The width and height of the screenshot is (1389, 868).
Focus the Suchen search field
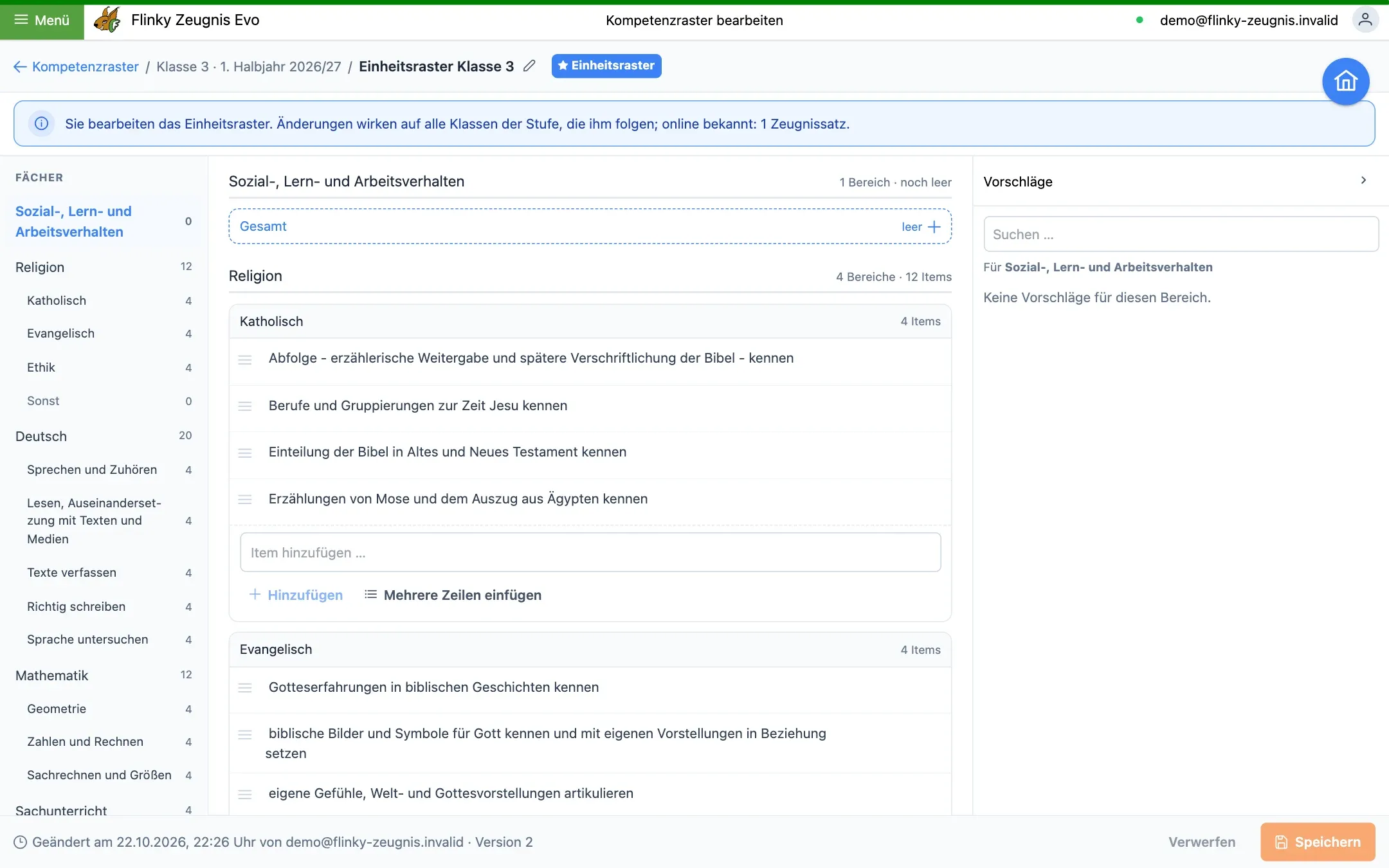1181,234
